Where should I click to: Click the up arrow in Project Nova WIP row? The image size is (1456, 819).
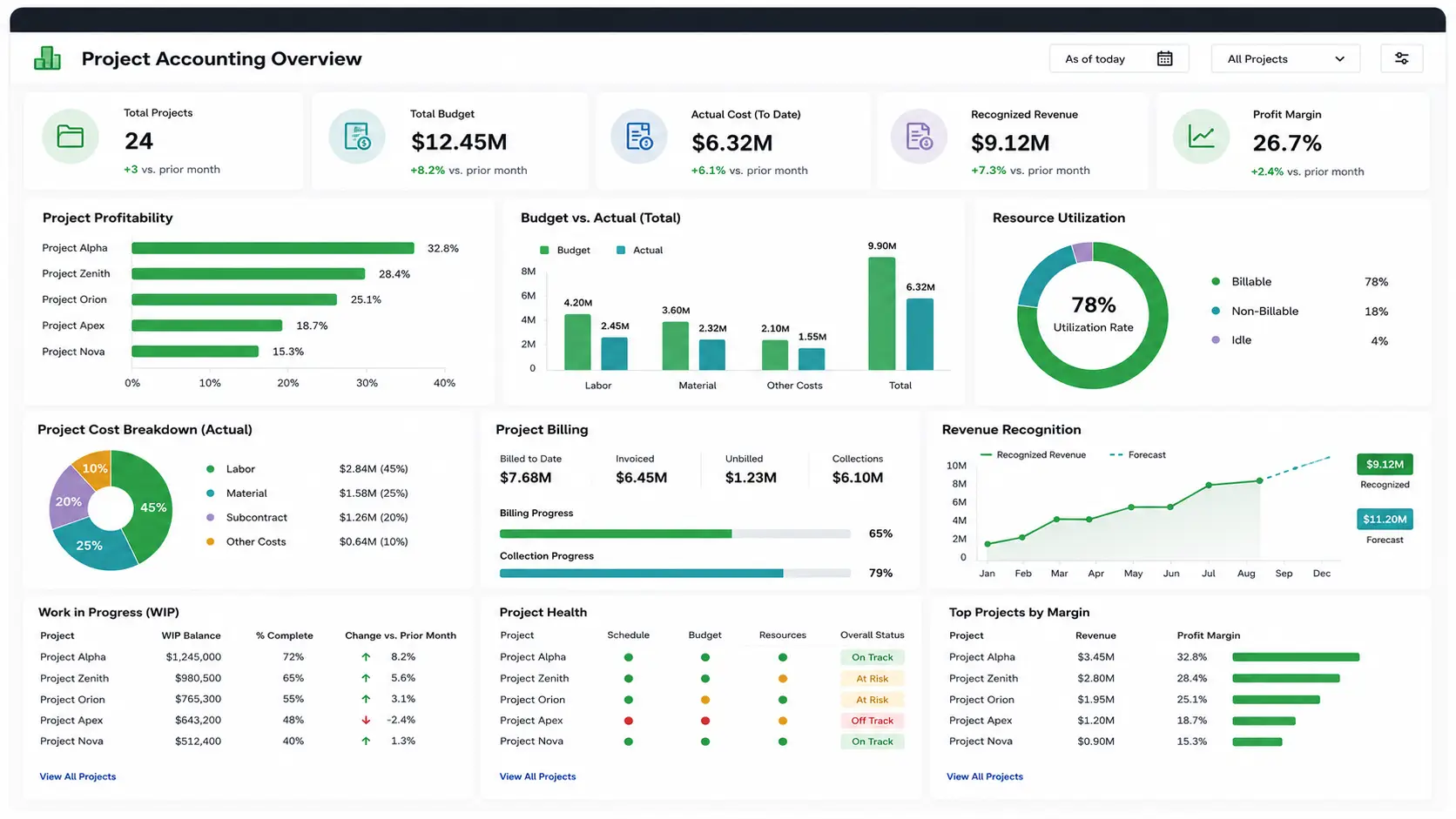366,742
